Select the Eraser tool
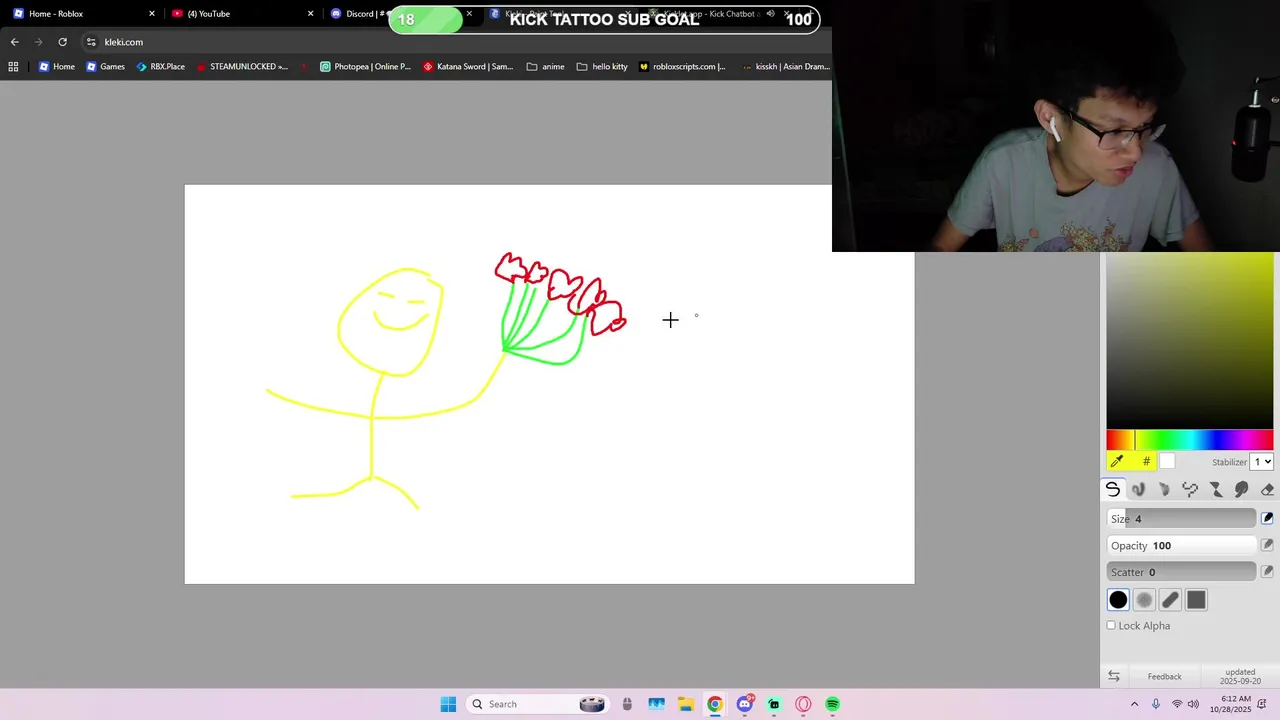 point(1267,489)
